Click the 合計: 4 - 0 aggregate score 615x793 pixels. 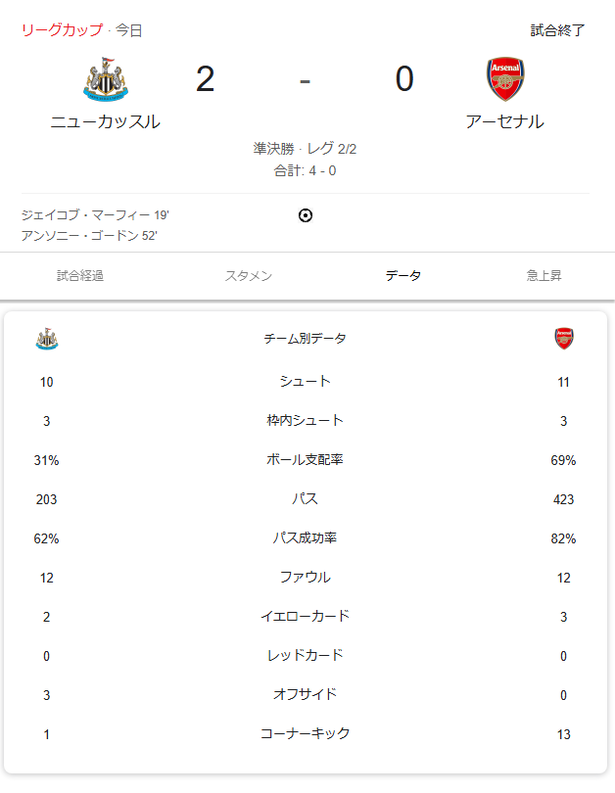[x=305, y=170]
